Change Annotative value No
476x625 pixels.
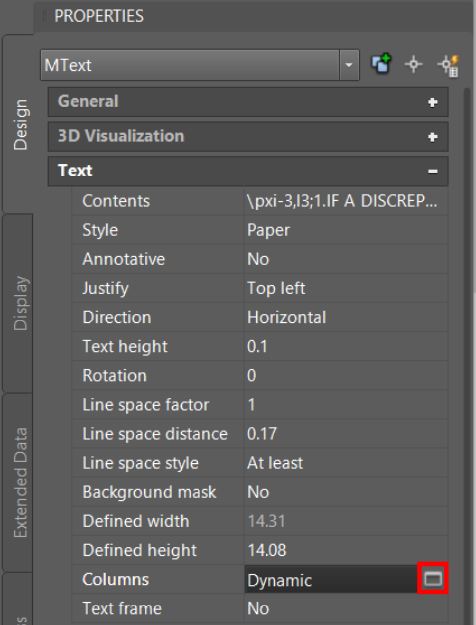click(346, 259)
